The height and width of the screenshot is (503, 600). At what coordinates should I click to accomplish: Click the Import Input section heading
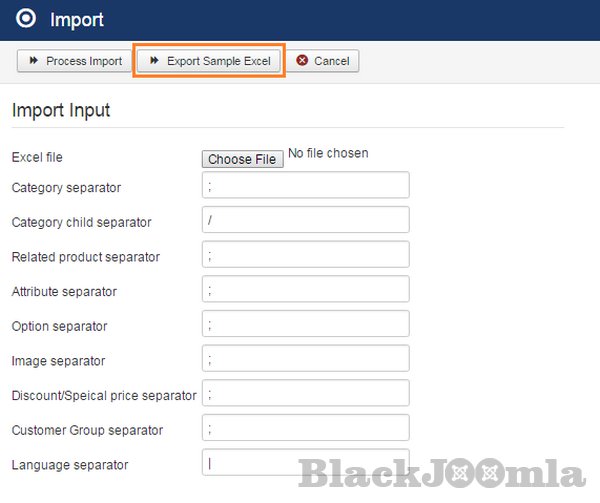[61, 110]
